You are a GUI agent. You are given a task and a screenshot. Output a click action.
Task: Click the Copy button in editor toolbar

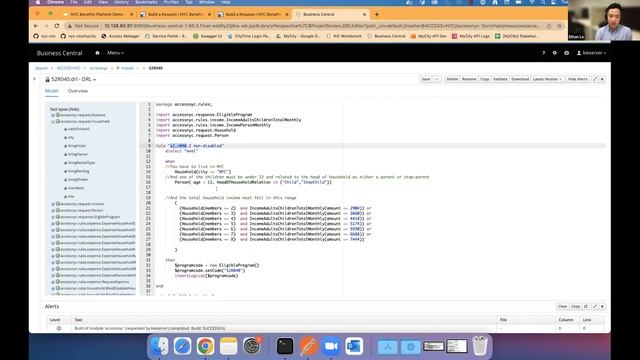pos(484,79)
